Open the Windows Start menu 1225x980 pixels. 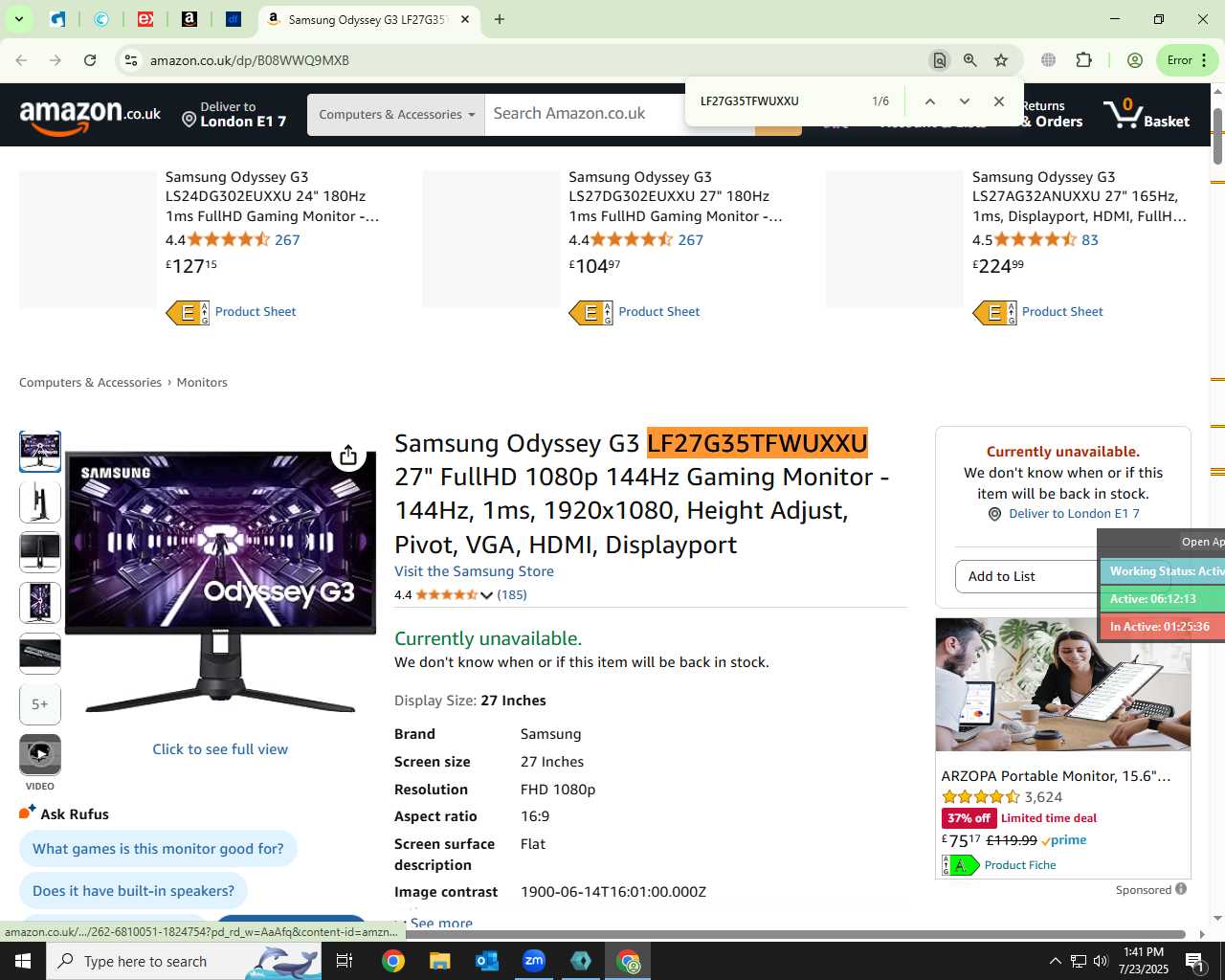click(23, 961)
